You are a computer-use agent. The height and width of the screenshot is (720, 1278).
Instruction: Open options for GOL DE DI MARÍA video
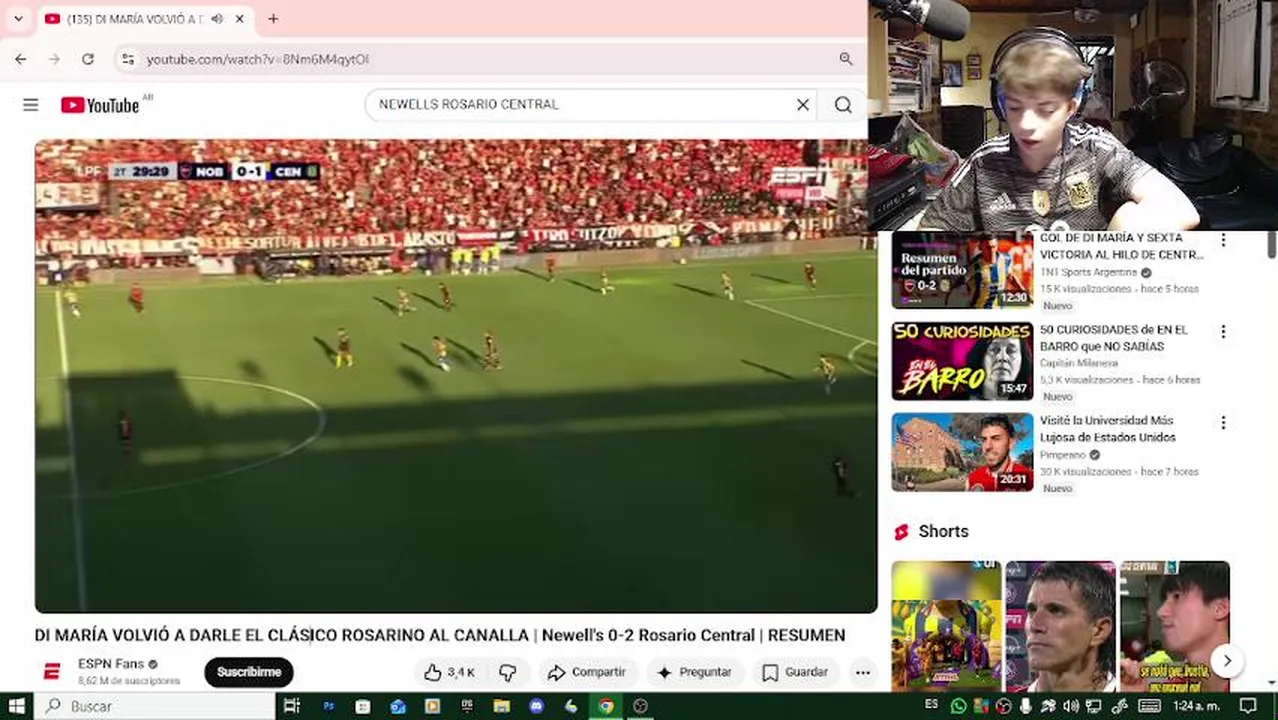pos(1223,240)
